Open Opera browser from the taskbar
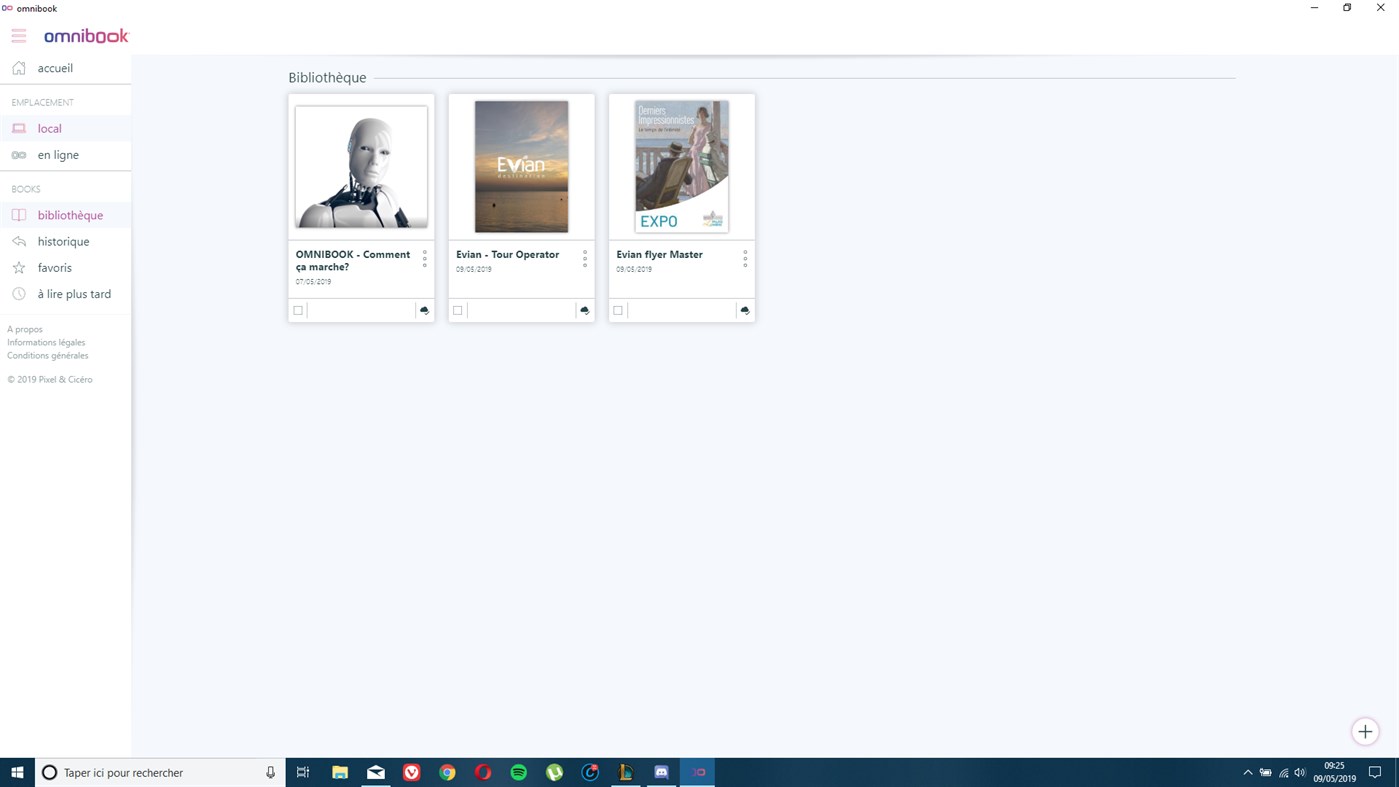The width and height of the screenshot is (1399, 787). click(483, 772)
